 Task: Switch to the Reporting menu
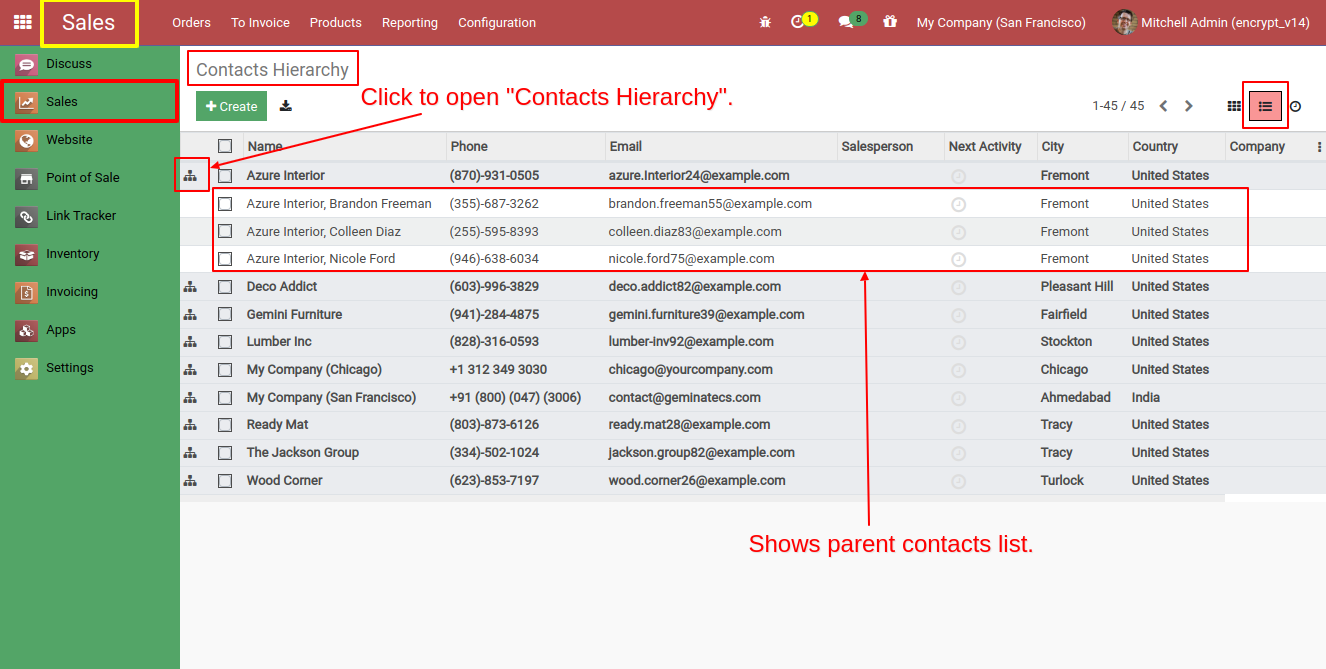[409, 22]
